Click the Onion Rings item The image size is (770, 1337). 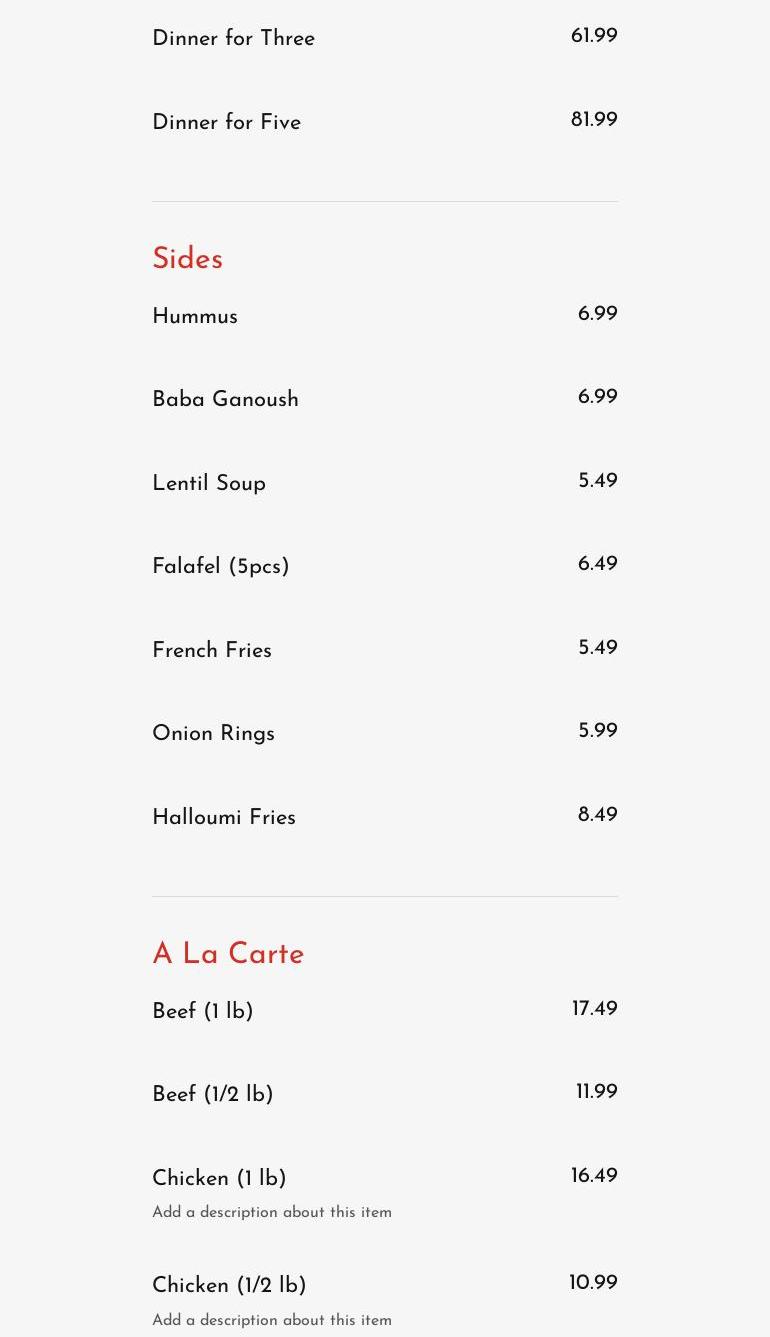pos(213,734)
